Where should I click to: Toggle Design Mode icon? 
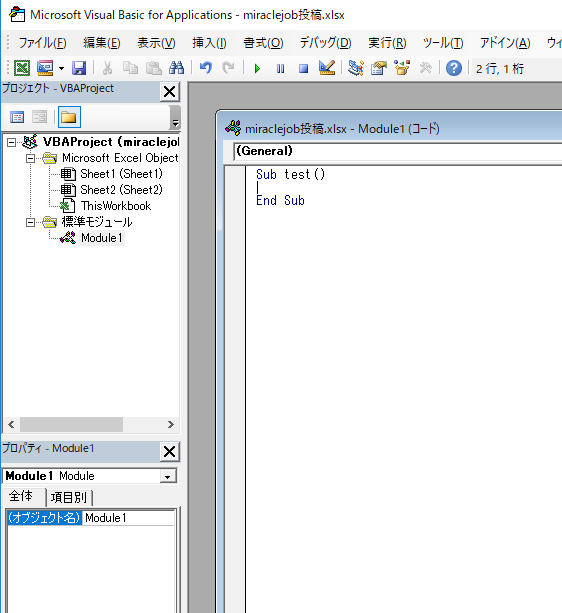point(327,68)
